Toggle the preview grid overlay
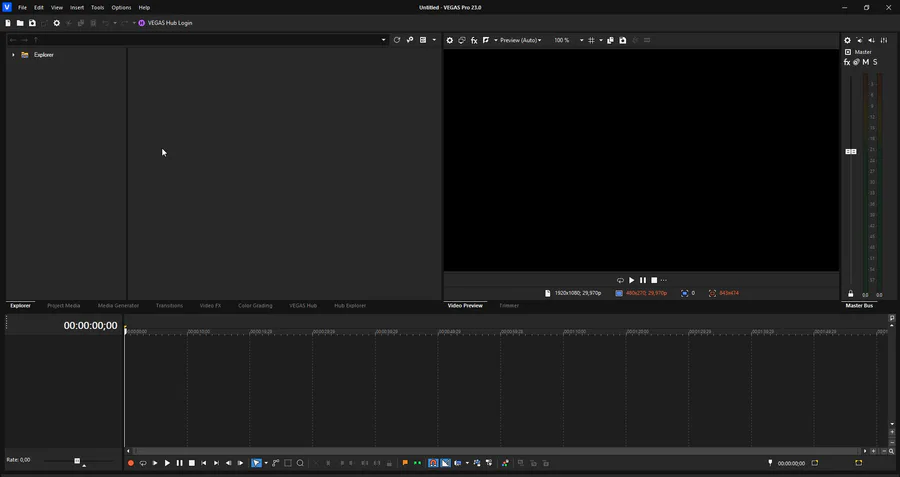Image resolution: width=900 pixels, height=477 pixels. coord(591,40)
